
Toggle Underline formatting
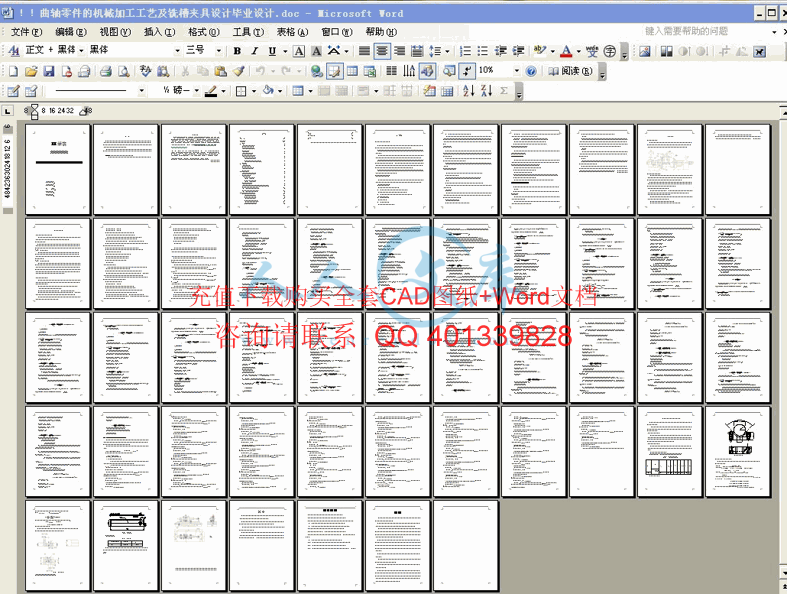point(272,51)
